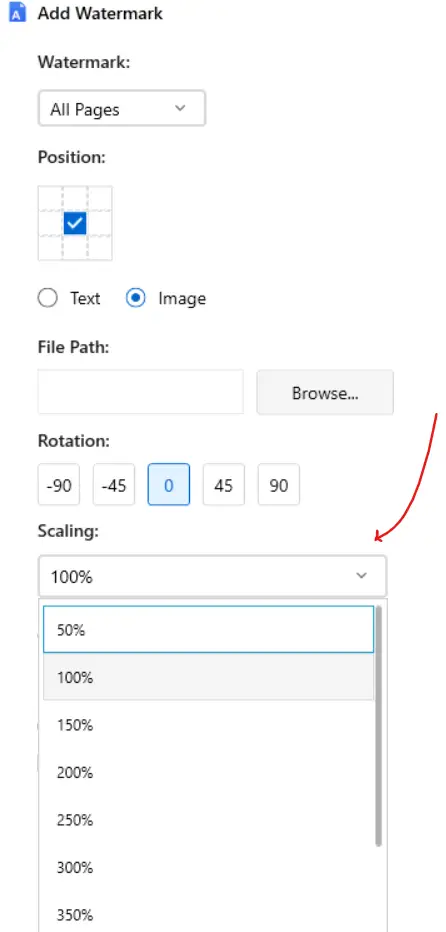Set rotation to 0
Viewport: 446px width, 932px height.
[169, 485]
